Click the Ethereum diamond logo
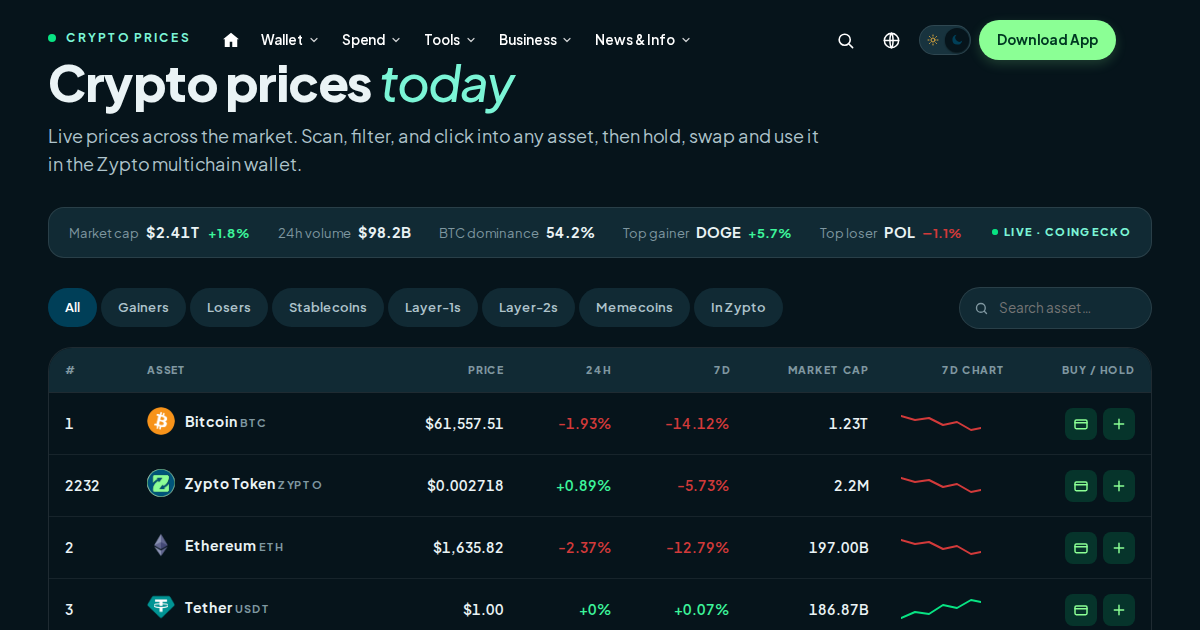Screen dimensions: 1200x630 [161, 545]
